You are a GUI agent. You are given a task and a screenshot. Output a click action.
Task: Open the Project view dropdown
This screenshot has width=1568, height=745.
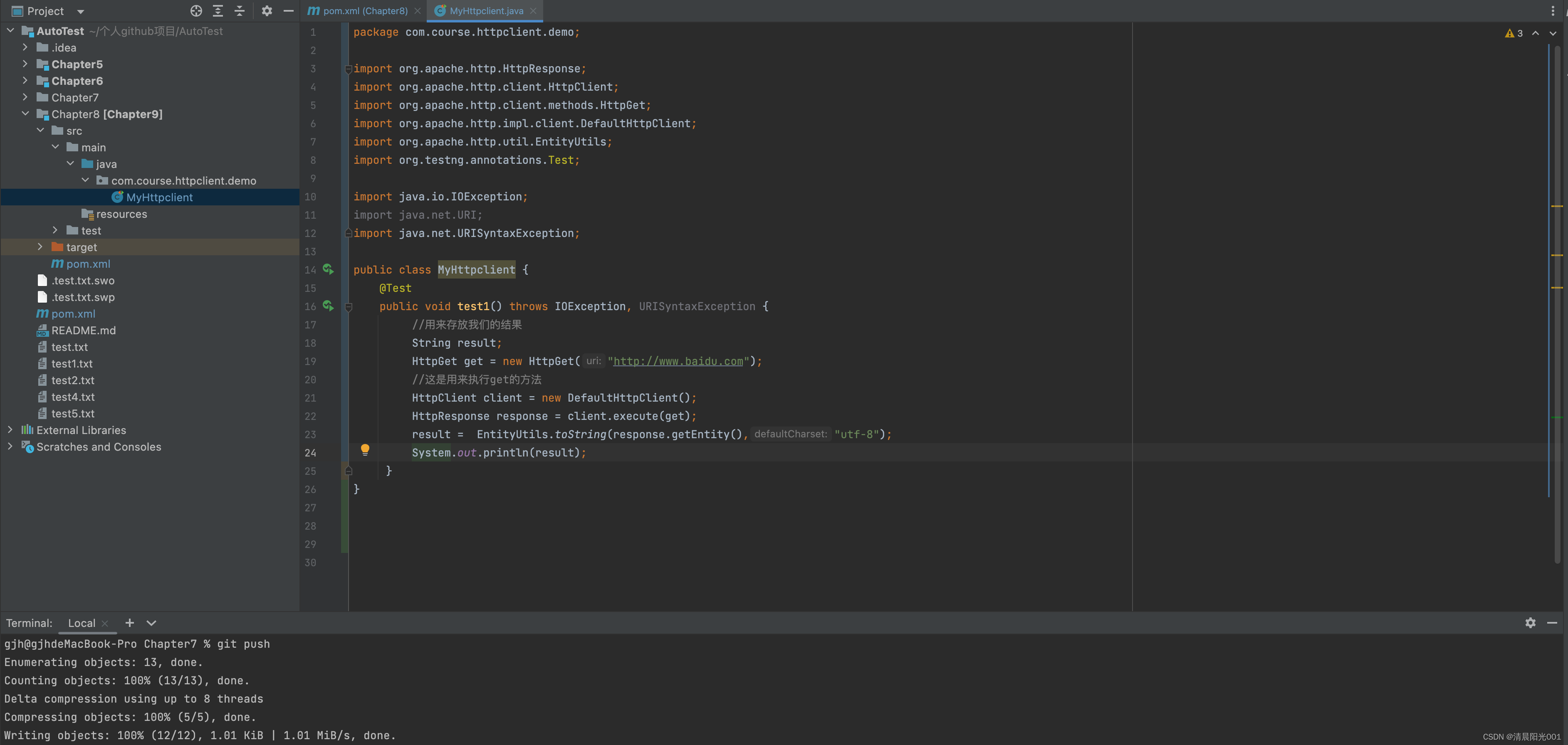point(80,12)
